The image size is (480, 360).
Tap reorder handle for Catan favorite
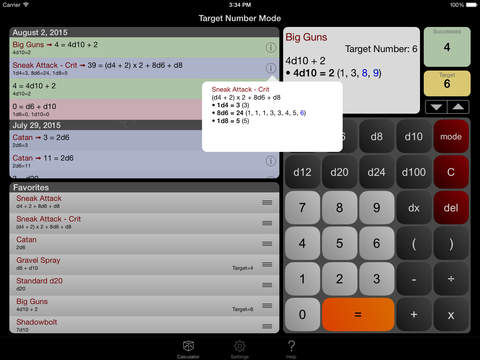pos(267,244)
